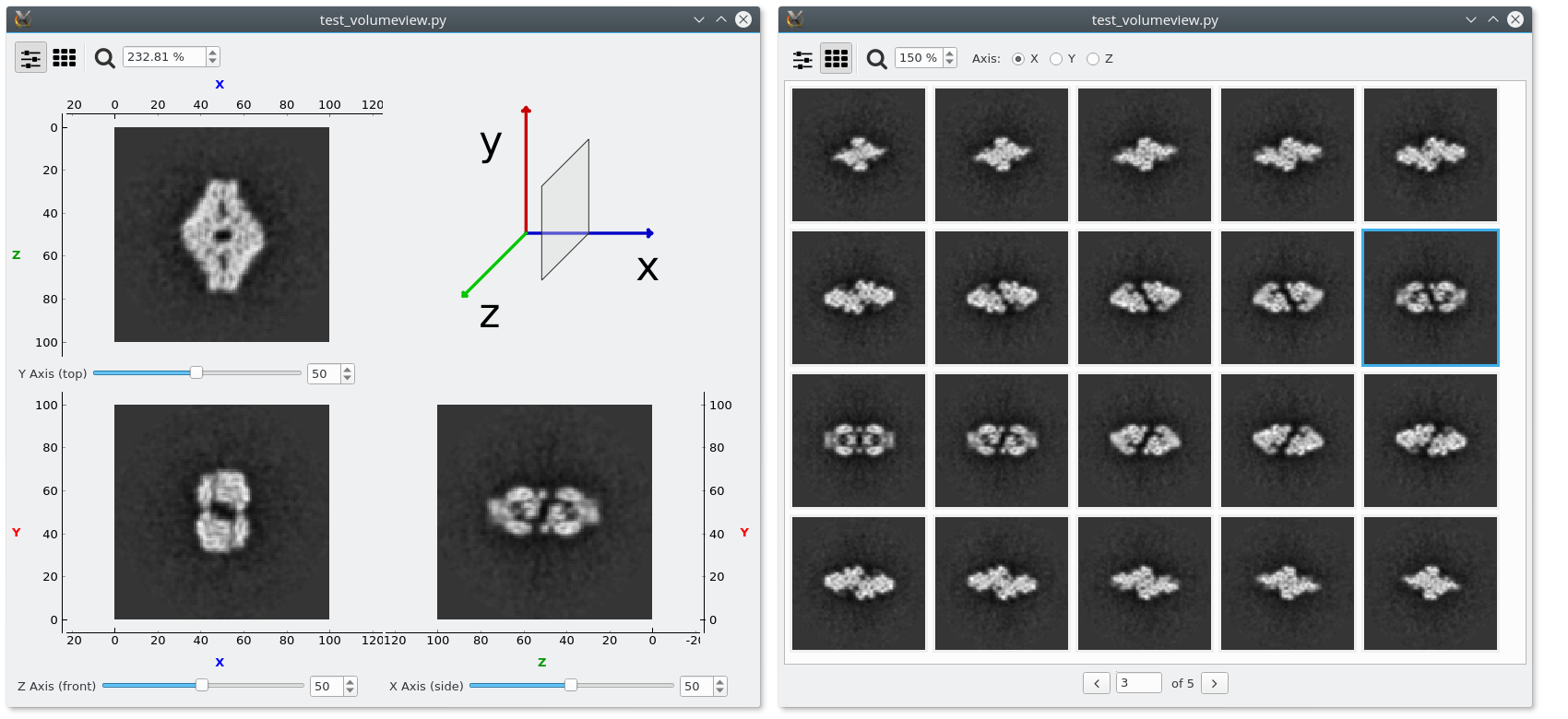Select last thumbnail in bottom gallery row
The height and width of the screenshot is (719, 1568).
click(x=1431, y=583)
